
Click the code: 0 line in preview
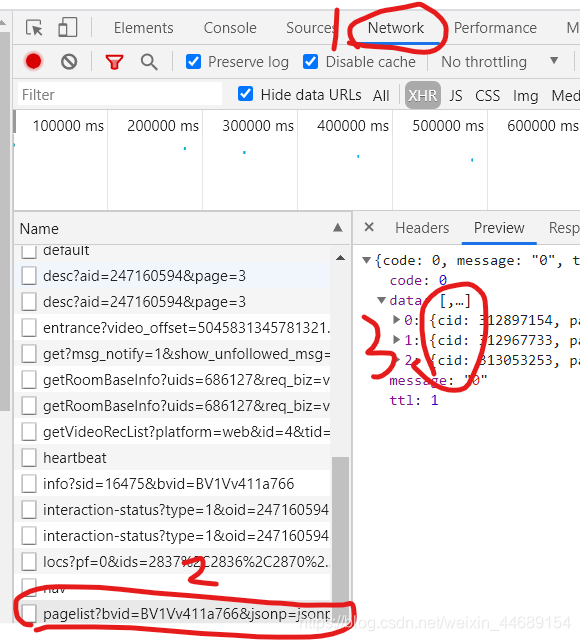point(418,280)
